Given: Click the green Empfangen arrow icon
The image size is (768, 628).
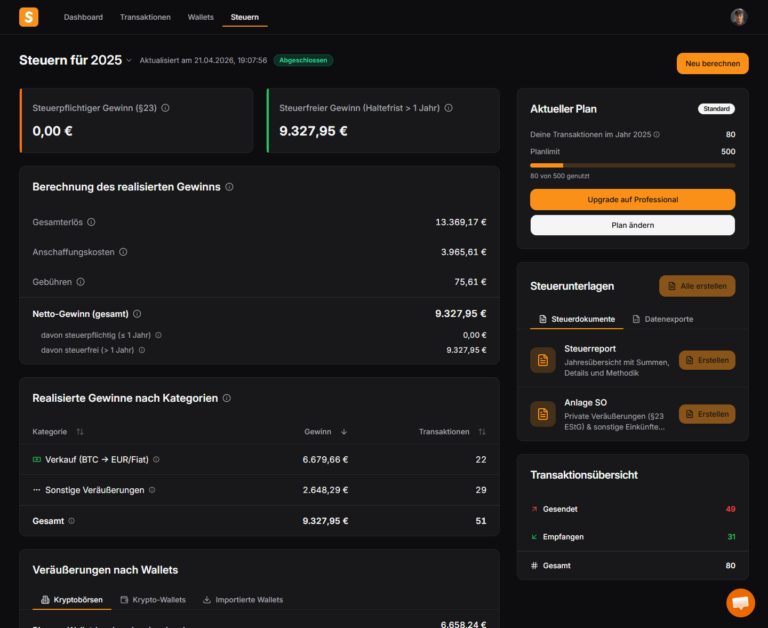Looking at the screenshot, I should [534, 537].
